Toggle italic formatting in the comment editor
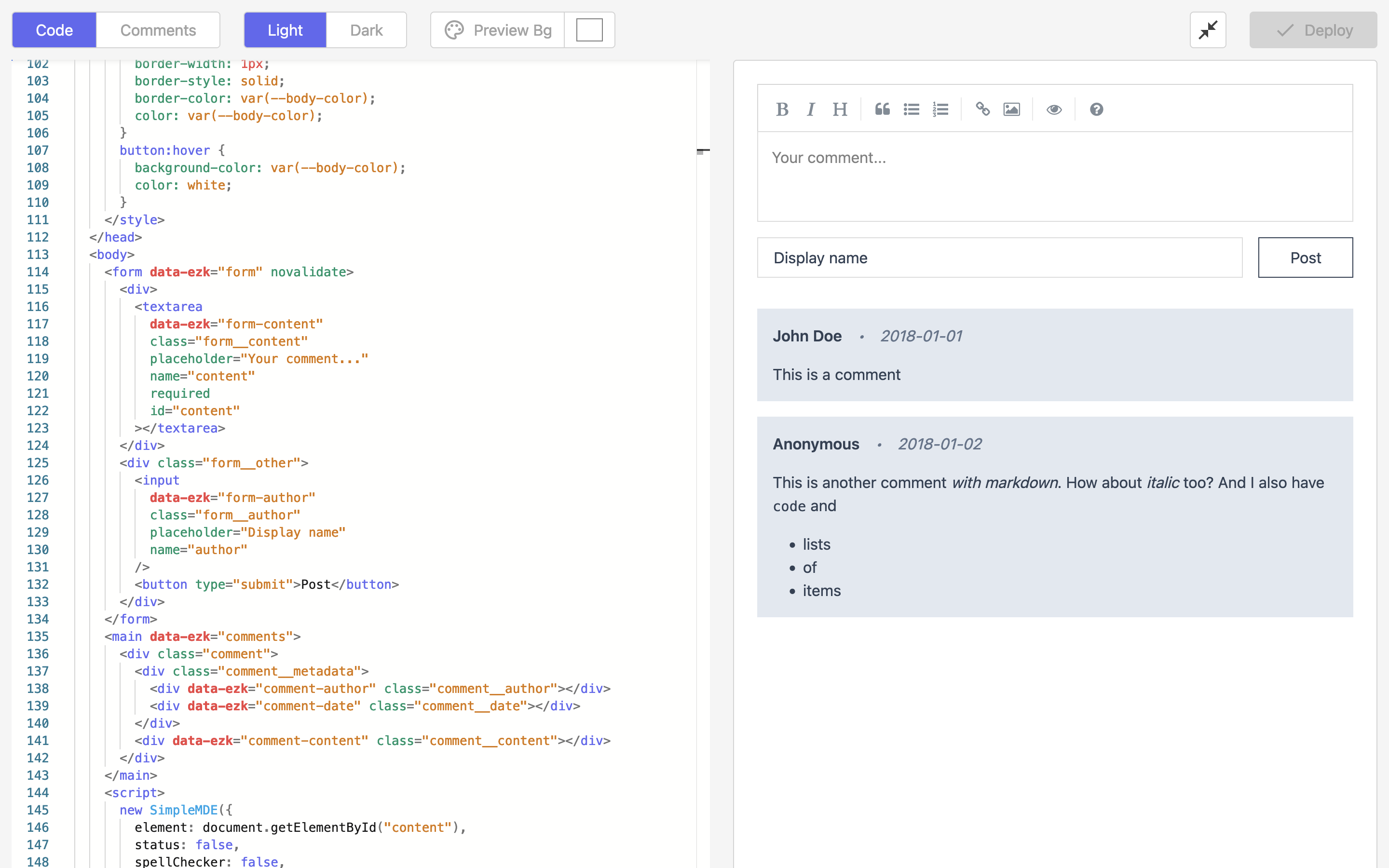 (x=810, y=108)
